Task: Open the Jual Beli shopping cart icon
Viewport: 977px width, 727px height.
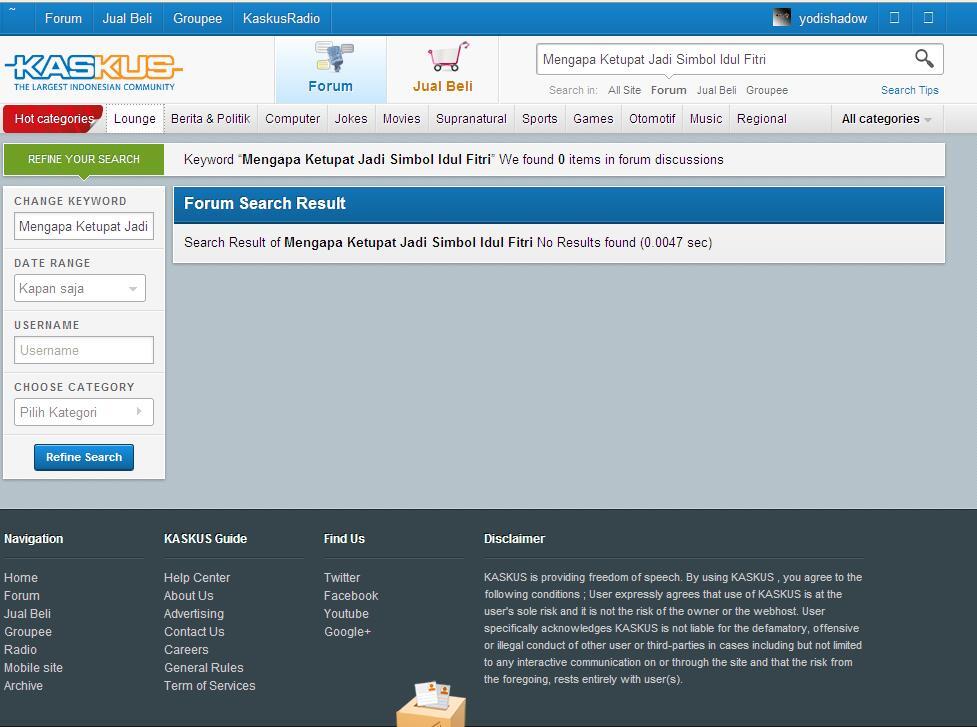Action: pos(448,57)
